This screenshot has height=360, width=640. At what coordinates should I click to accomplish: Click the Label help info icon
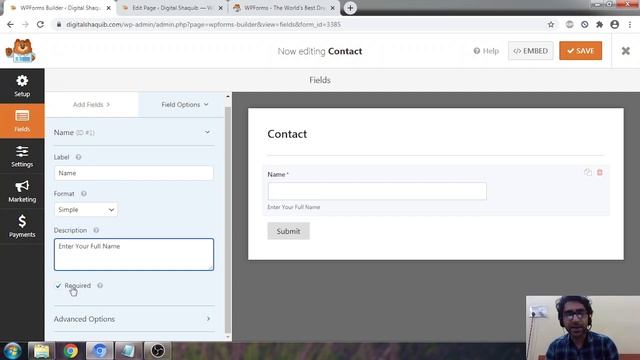[78, 157]
